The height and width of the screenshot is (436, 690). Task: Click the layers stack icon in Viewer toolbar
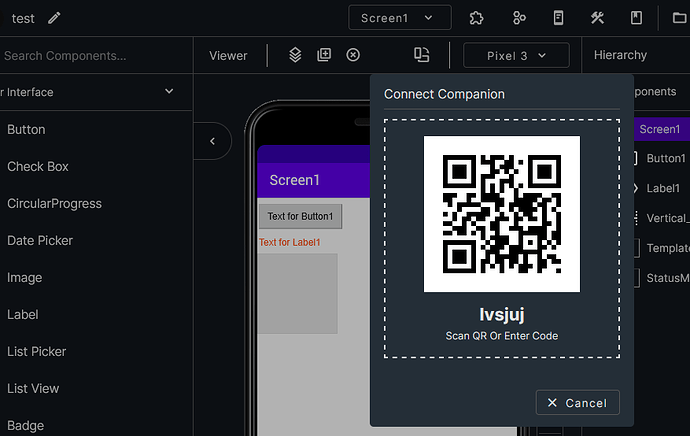(x=295, y=55)
